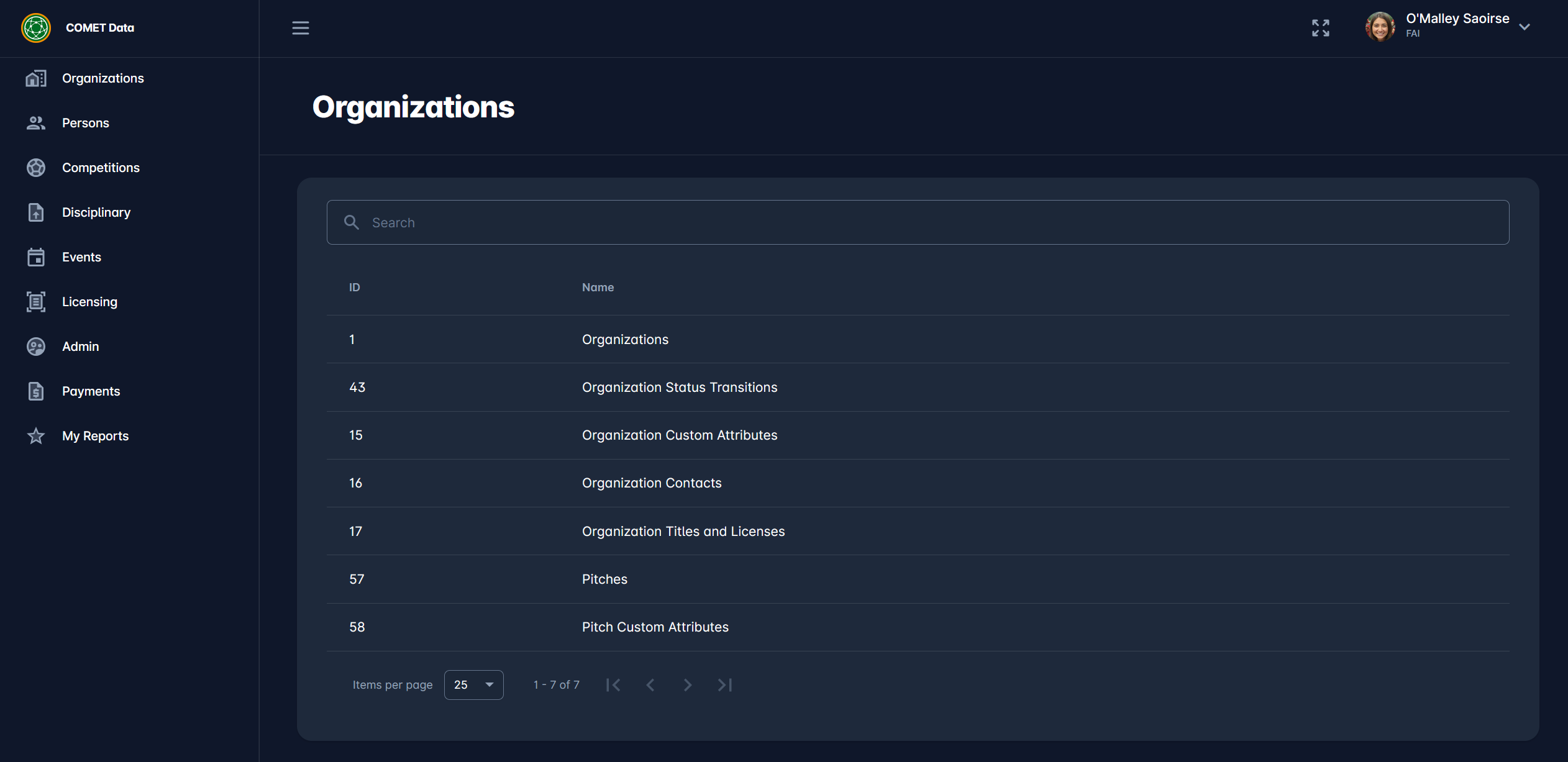
Task: Click the Events calendar icon
Action: point(36,257)
